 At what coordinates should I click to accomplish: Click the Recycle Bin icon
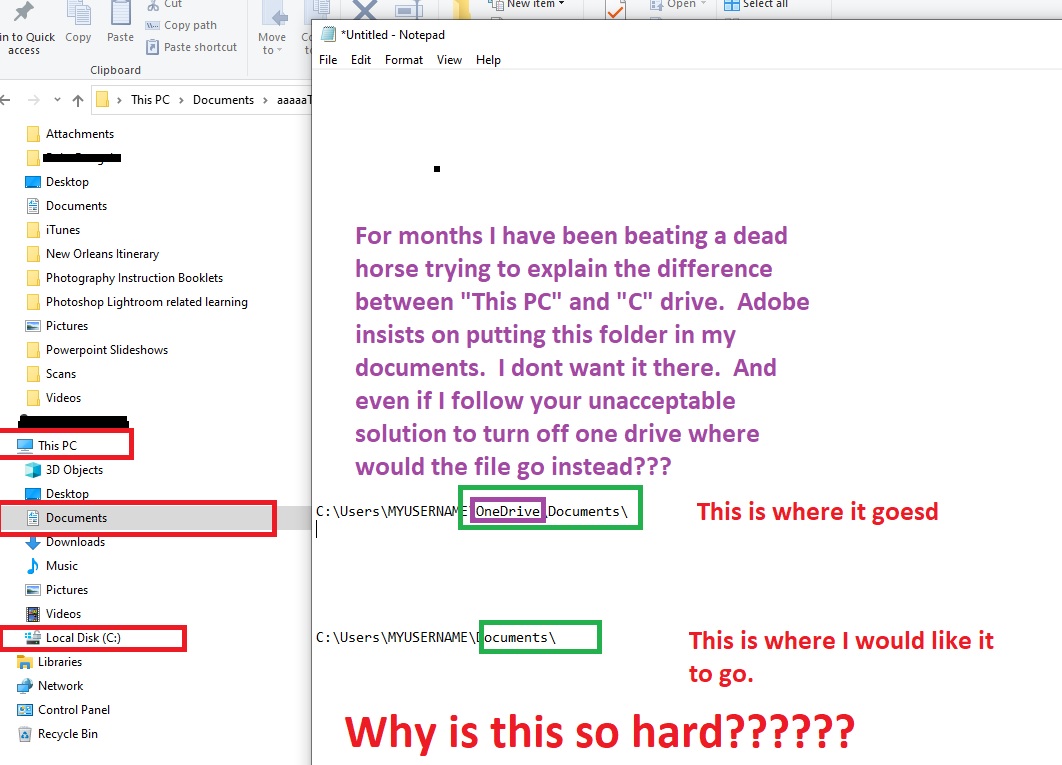tap(25, 734)
